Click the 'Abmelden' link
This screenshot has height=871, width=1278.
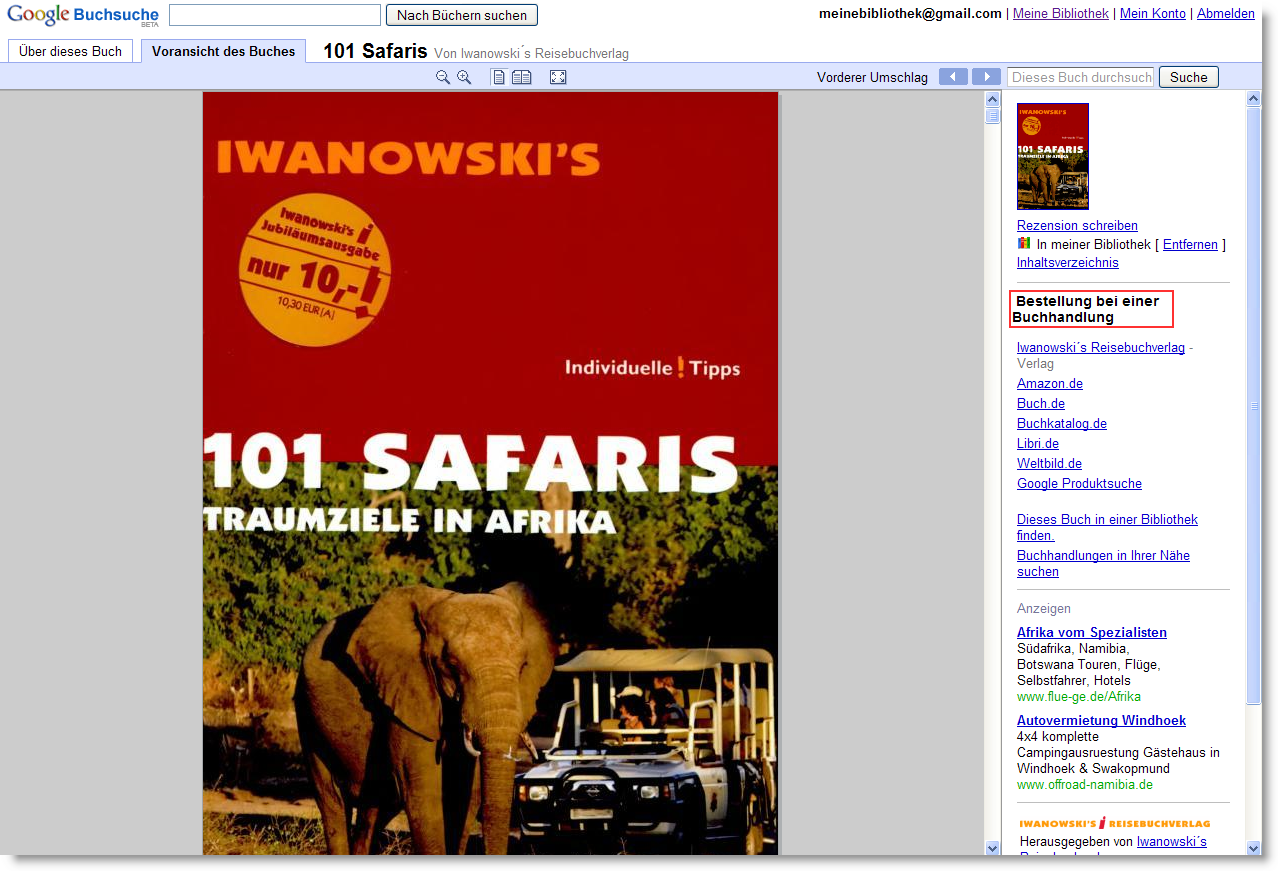point(1226,14)
